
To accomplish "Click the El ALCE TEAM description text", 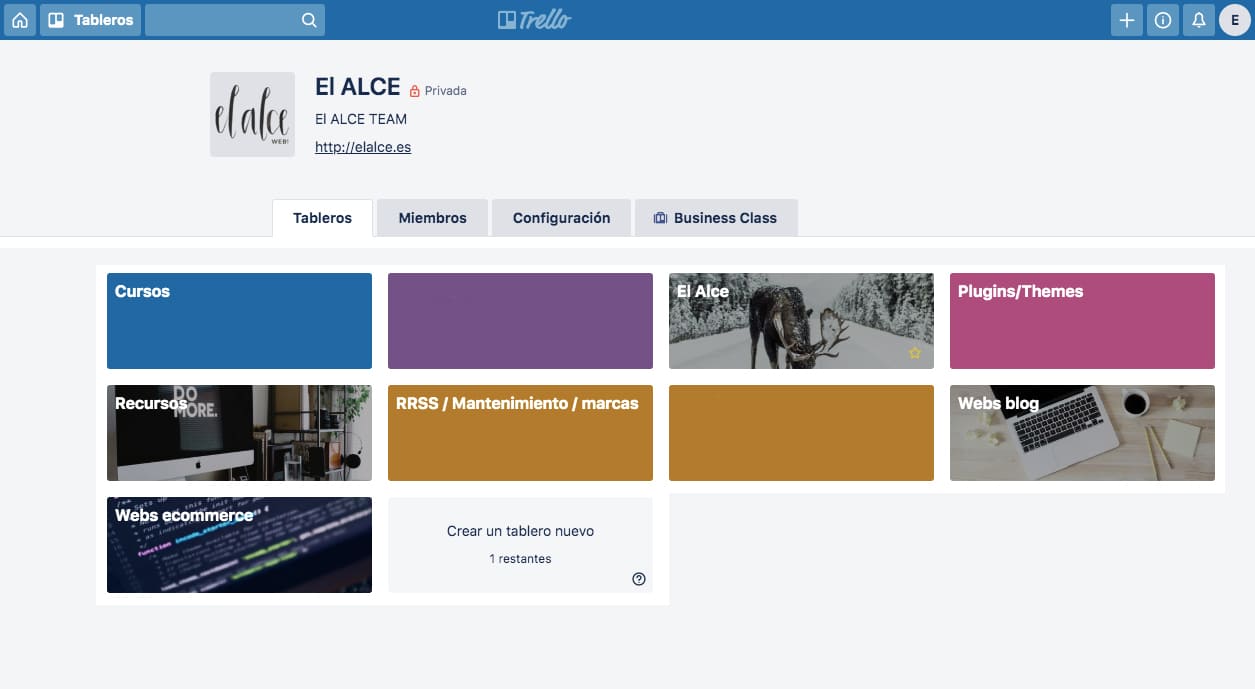I will tap(361, 119).
